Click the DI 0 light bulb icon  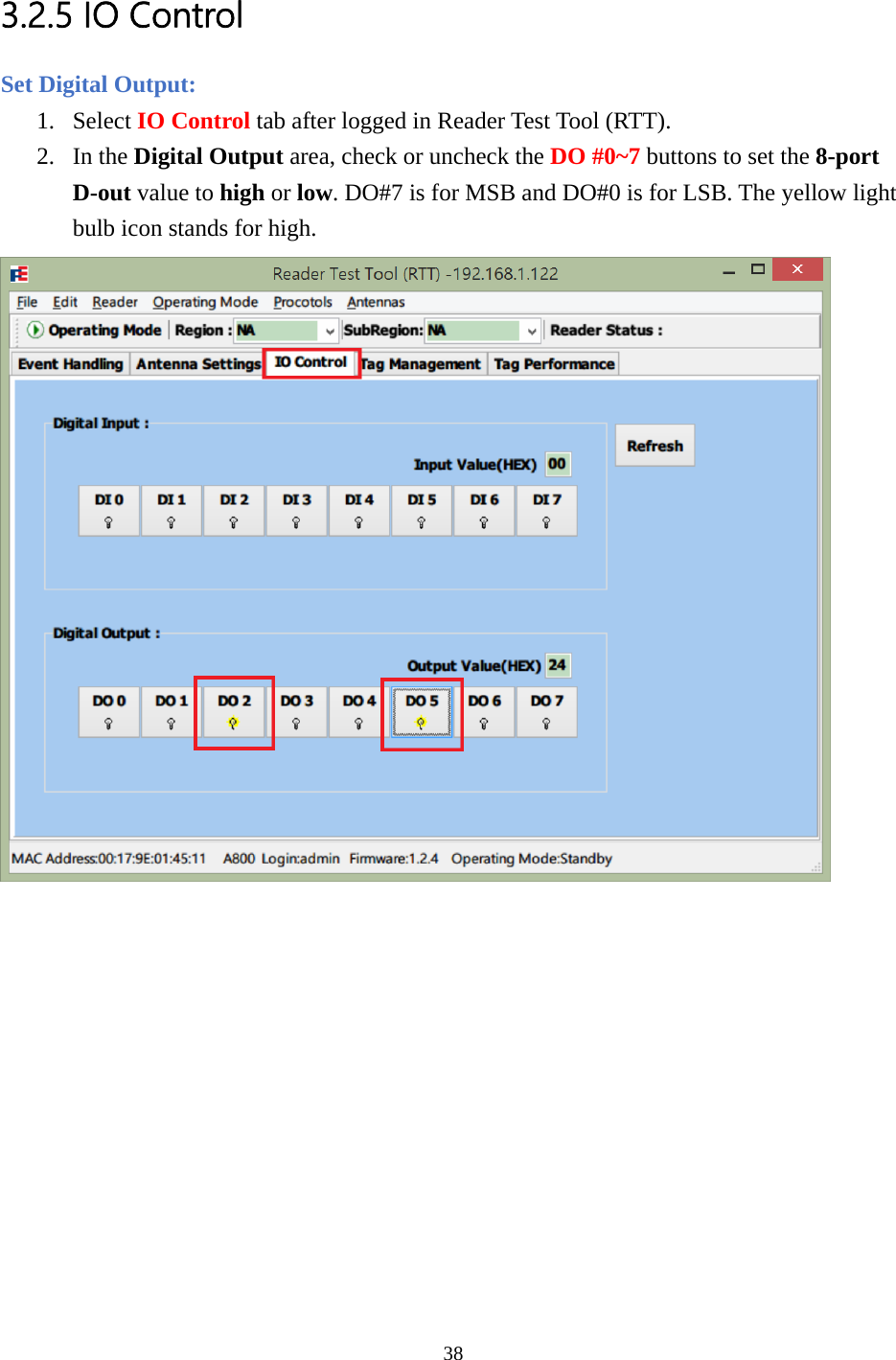[x=108, y=520]
